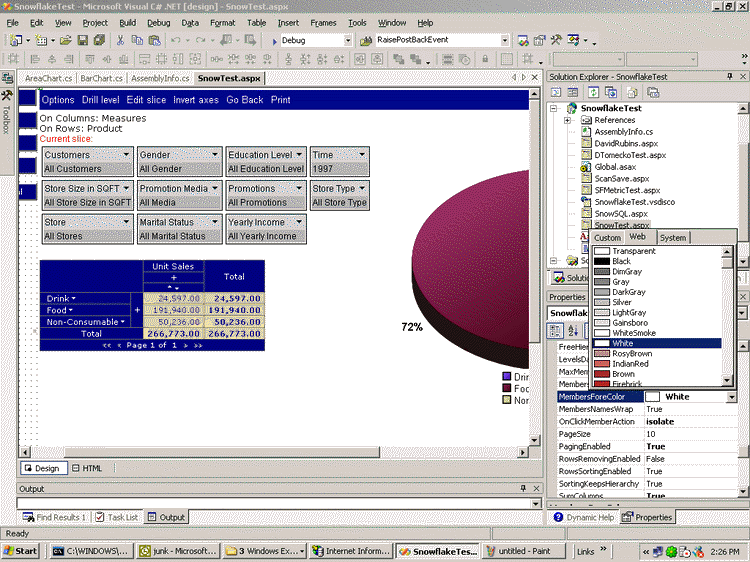Open the Properties Window toolbar icon
The width and height of the screenshot is (750, 562).
tap(540, 41)
